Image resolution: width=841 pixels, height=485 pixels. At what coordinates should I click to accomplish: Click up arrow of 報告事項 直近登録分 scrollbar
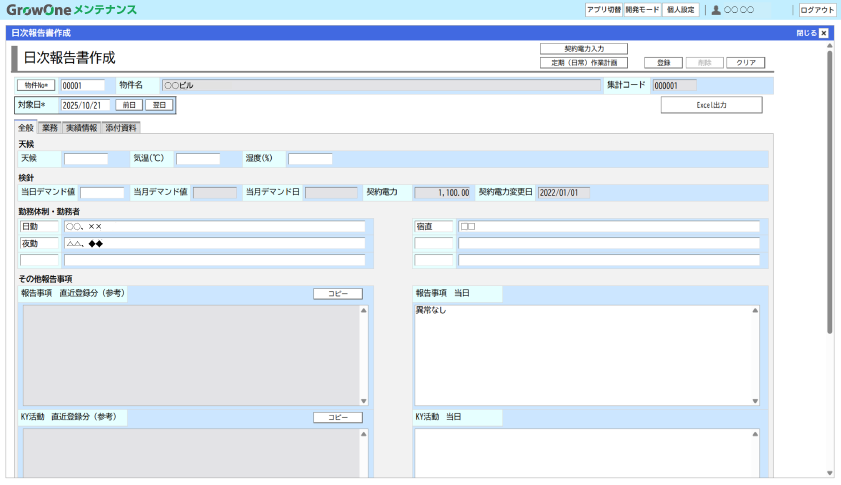click(x=364, y=310)
